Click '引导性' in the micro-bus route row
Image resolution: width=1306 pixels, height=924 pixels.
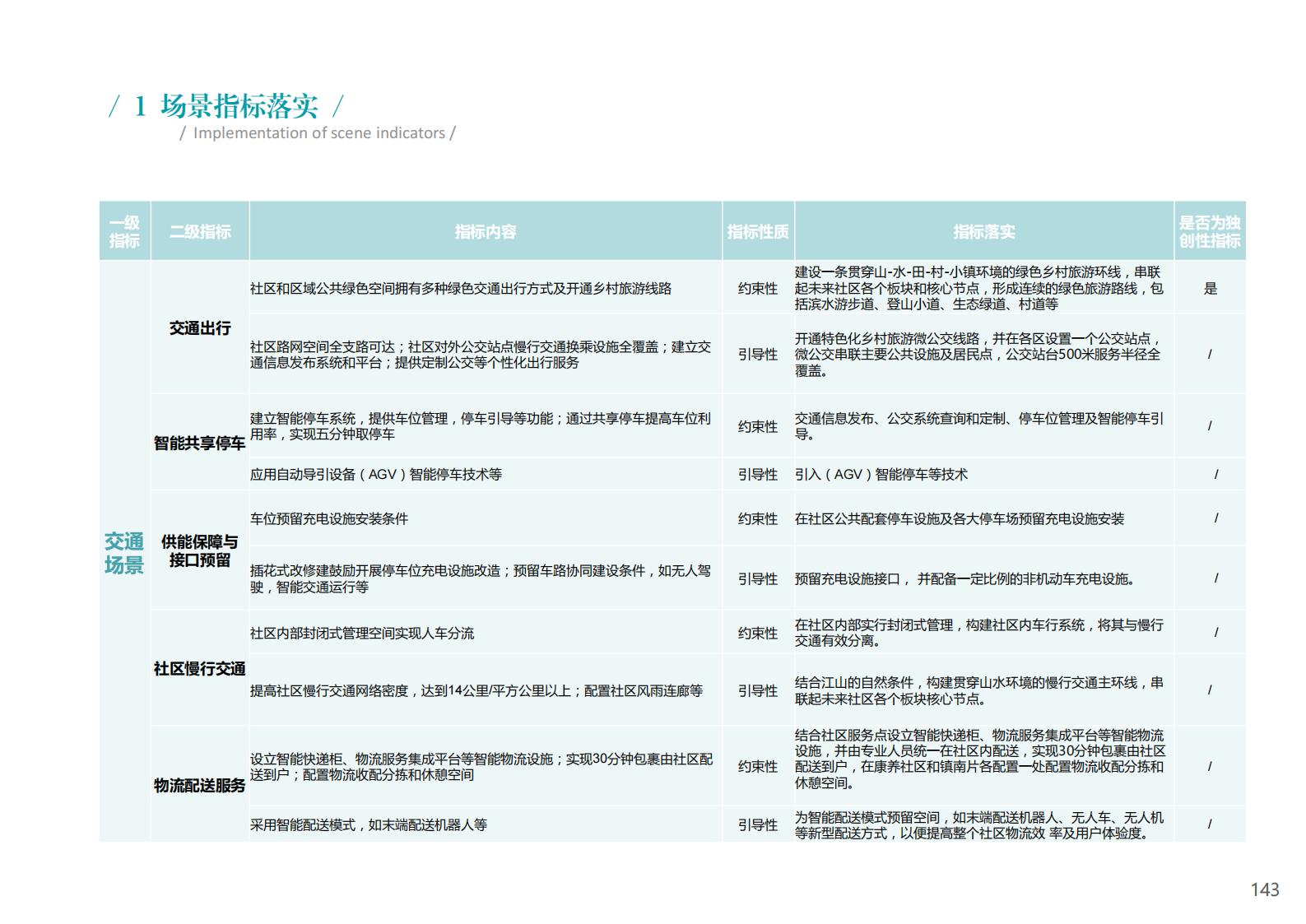pyautogui.click(x=758, y=355)
